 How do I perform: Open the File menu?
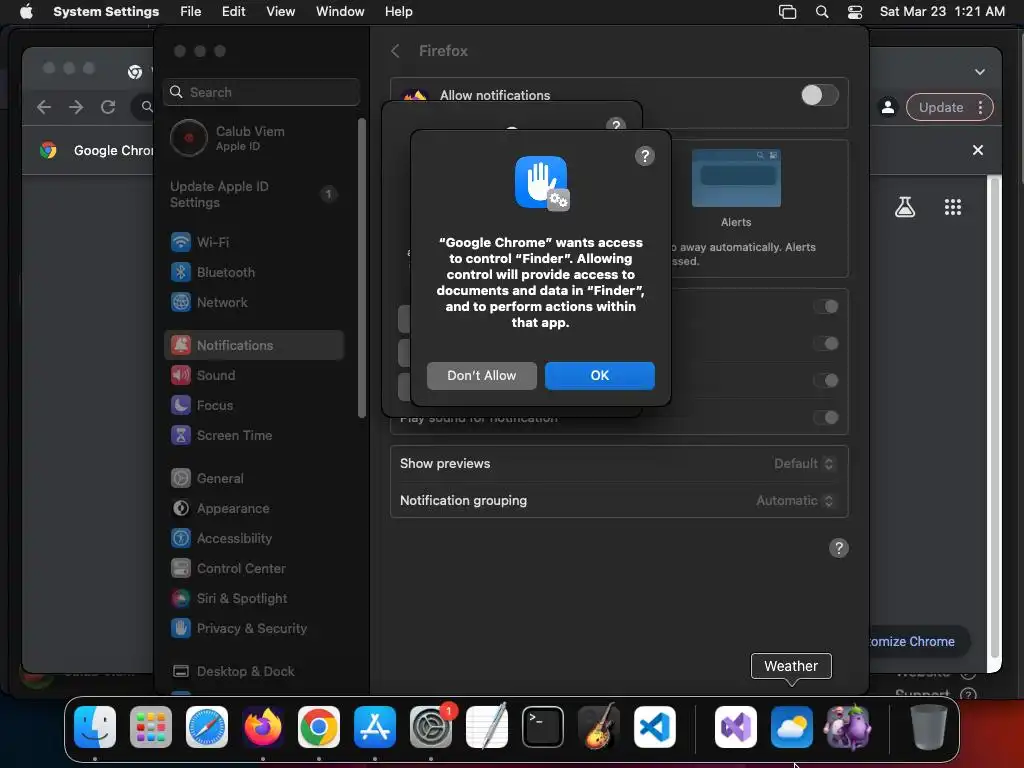click(x=190, y=12)
